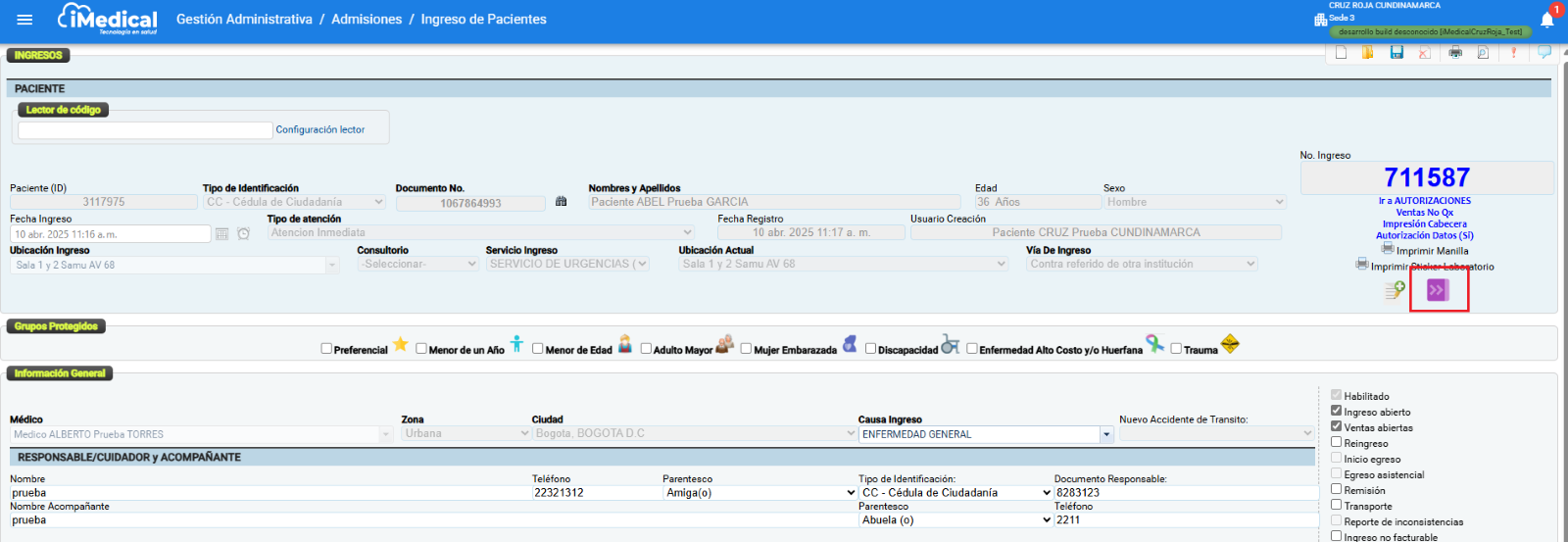Open the Sexo dropdown
The width and height of the screenshot is (1568, 542).
1195,202
